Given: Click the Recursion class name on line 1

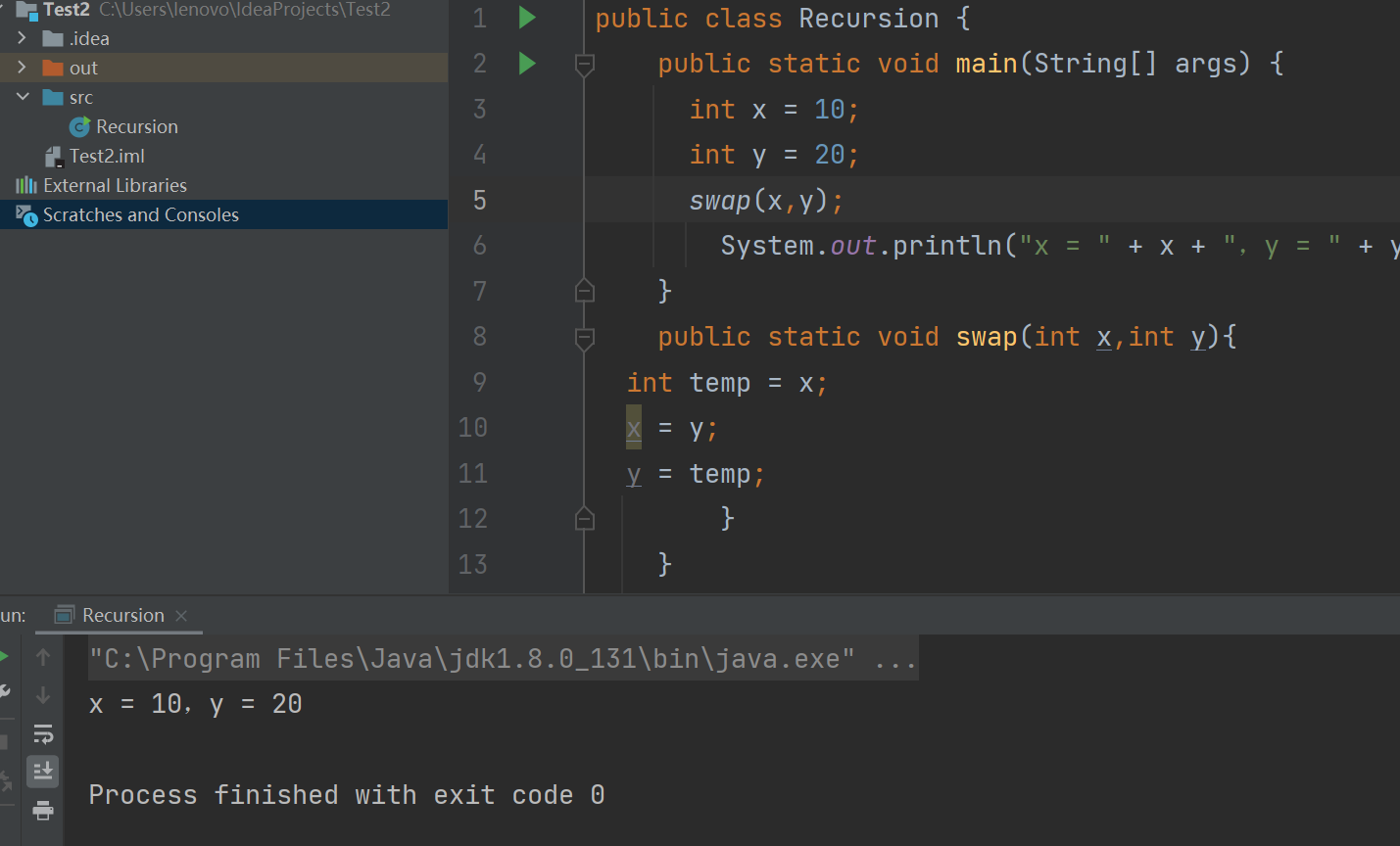Looking at the screenshot, I should 869,19.
